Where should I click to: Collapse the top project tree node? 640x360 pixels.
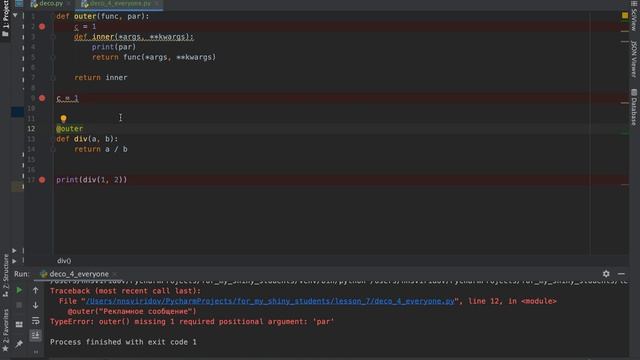(15, 15)
